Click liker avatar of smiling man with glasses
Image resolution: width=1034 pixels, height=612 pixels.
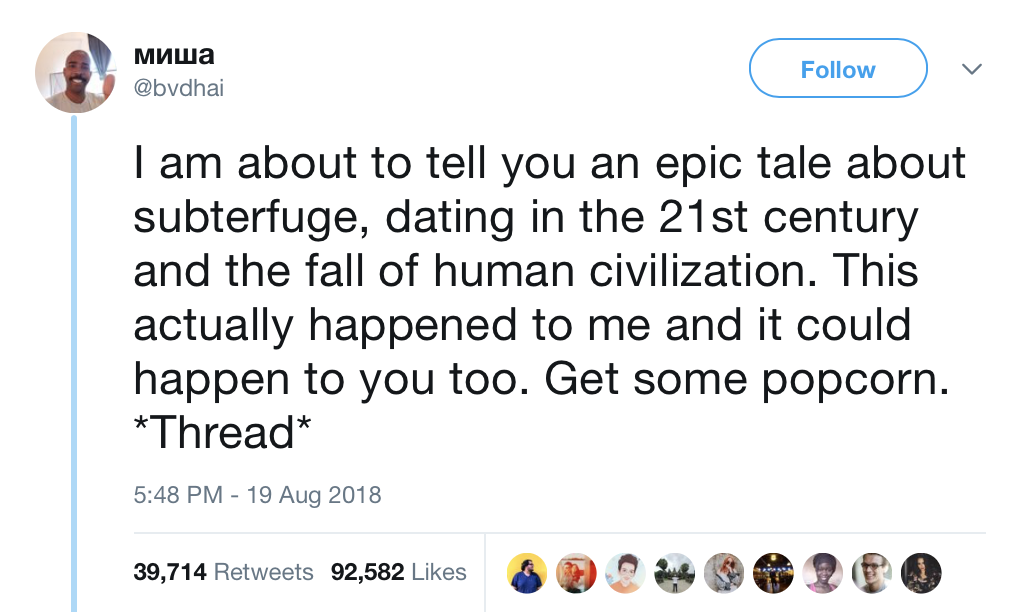[x=870, y=572]
